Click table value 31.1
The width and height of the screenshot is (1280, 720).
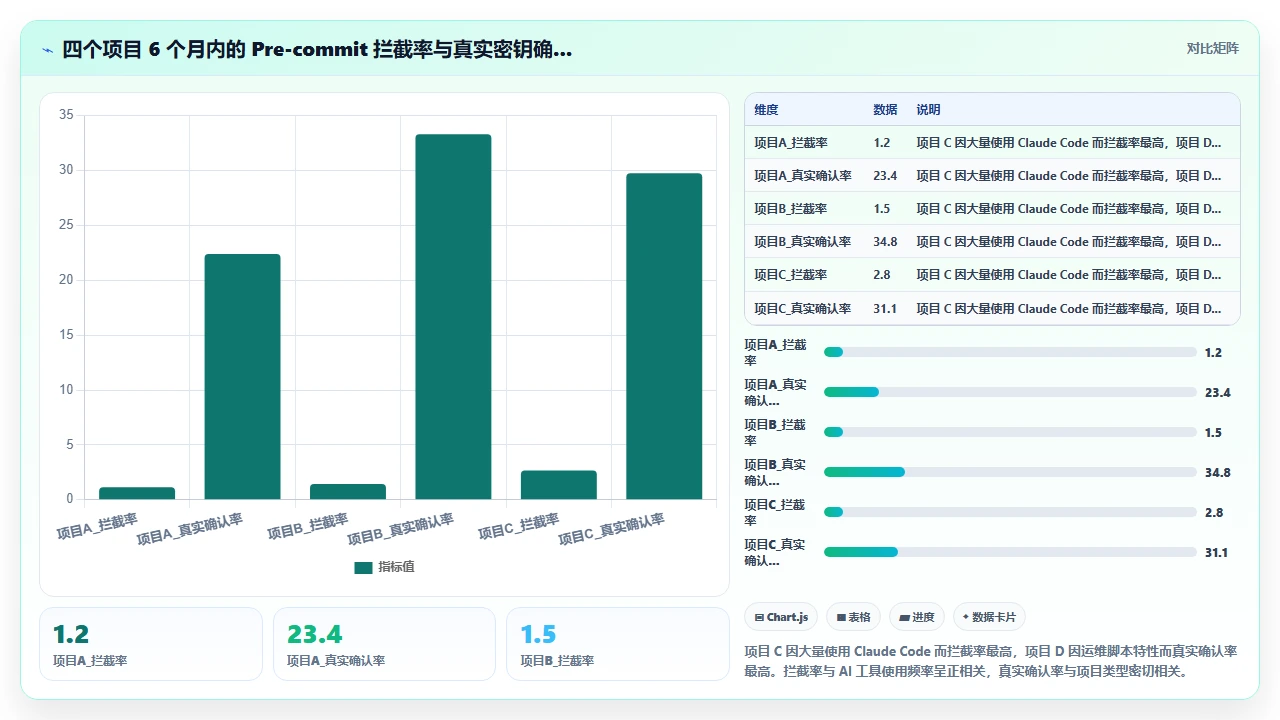(885, 309)
